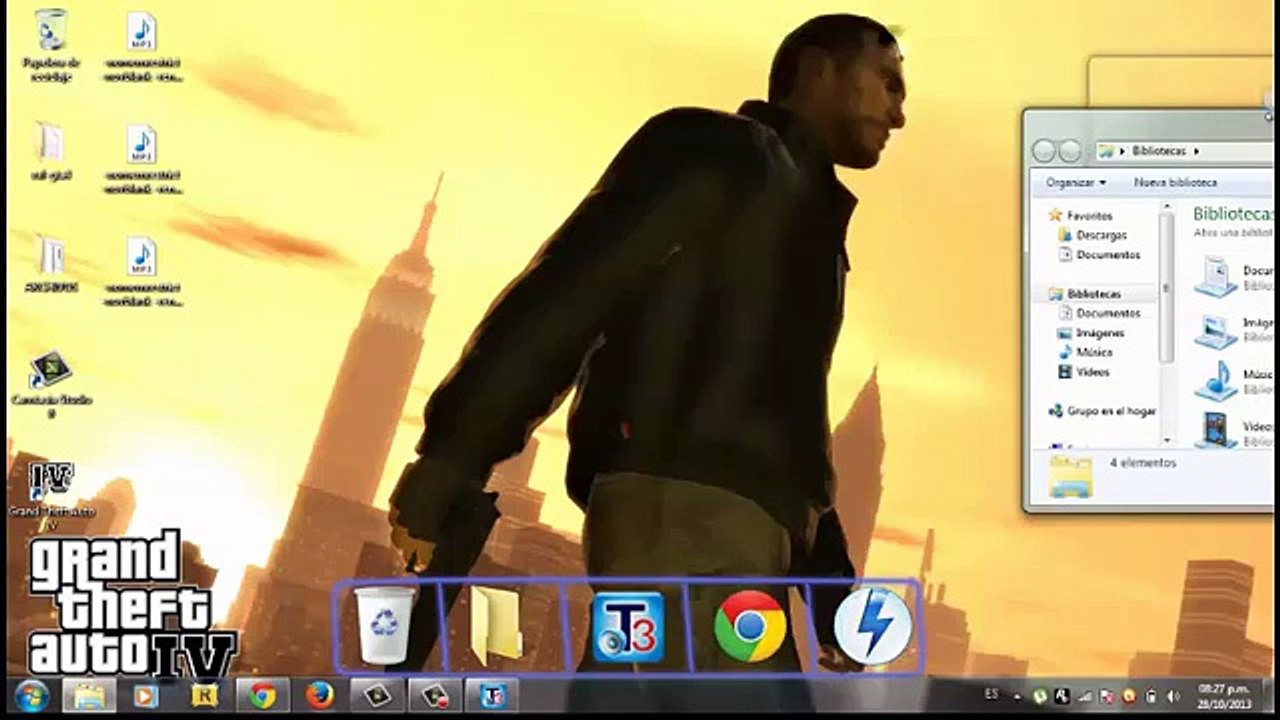The height and width of the screenshot is (720, 1280).
Task: Open Windows Explorer from the taskbar
Action: [88, 695]
